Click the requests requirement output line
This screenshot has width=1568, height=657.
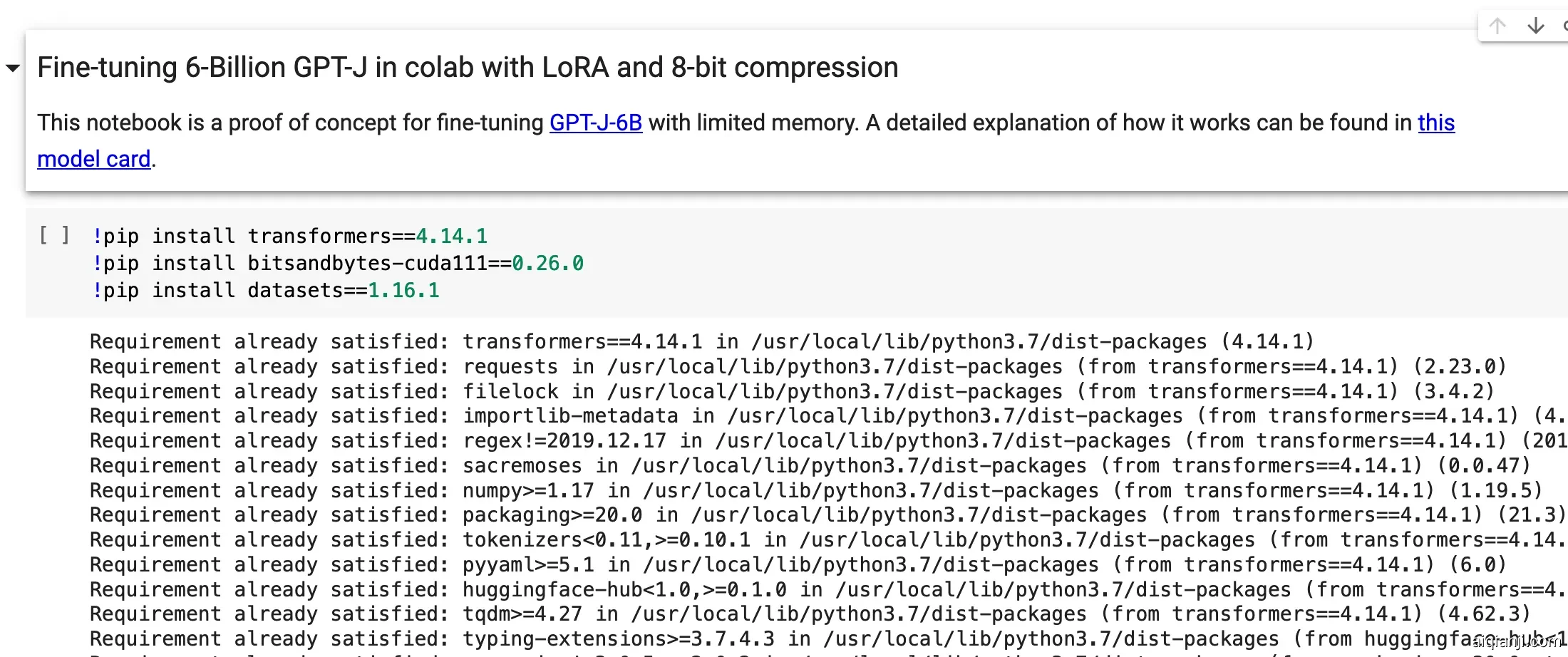click(x=797, y=367)
